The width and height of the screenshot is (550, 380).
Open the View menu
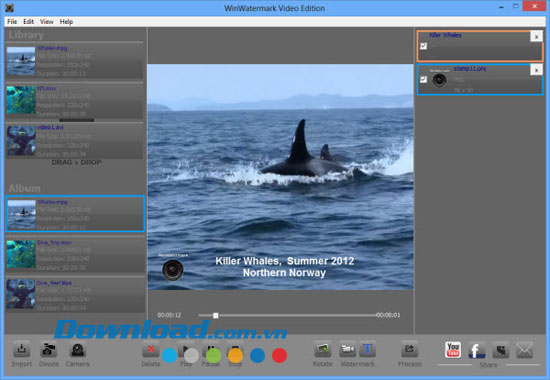coord(47,22)
